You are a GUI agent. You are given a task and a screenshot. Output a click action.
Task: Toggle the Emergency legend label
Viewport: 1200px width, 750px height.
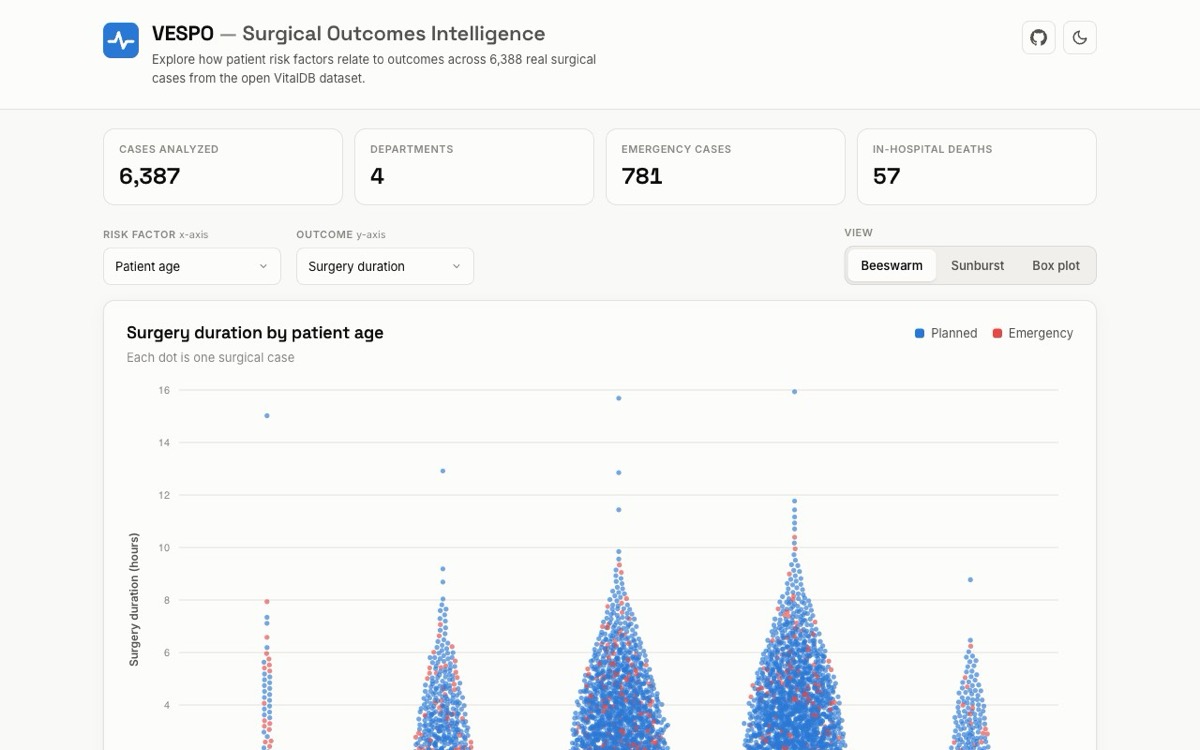[1040, 333]
